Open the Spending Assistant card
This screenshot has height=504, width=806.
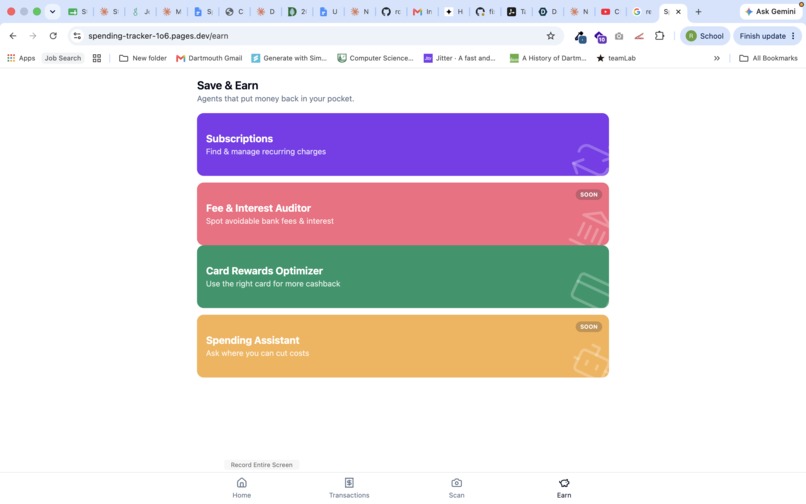[402, 346]
